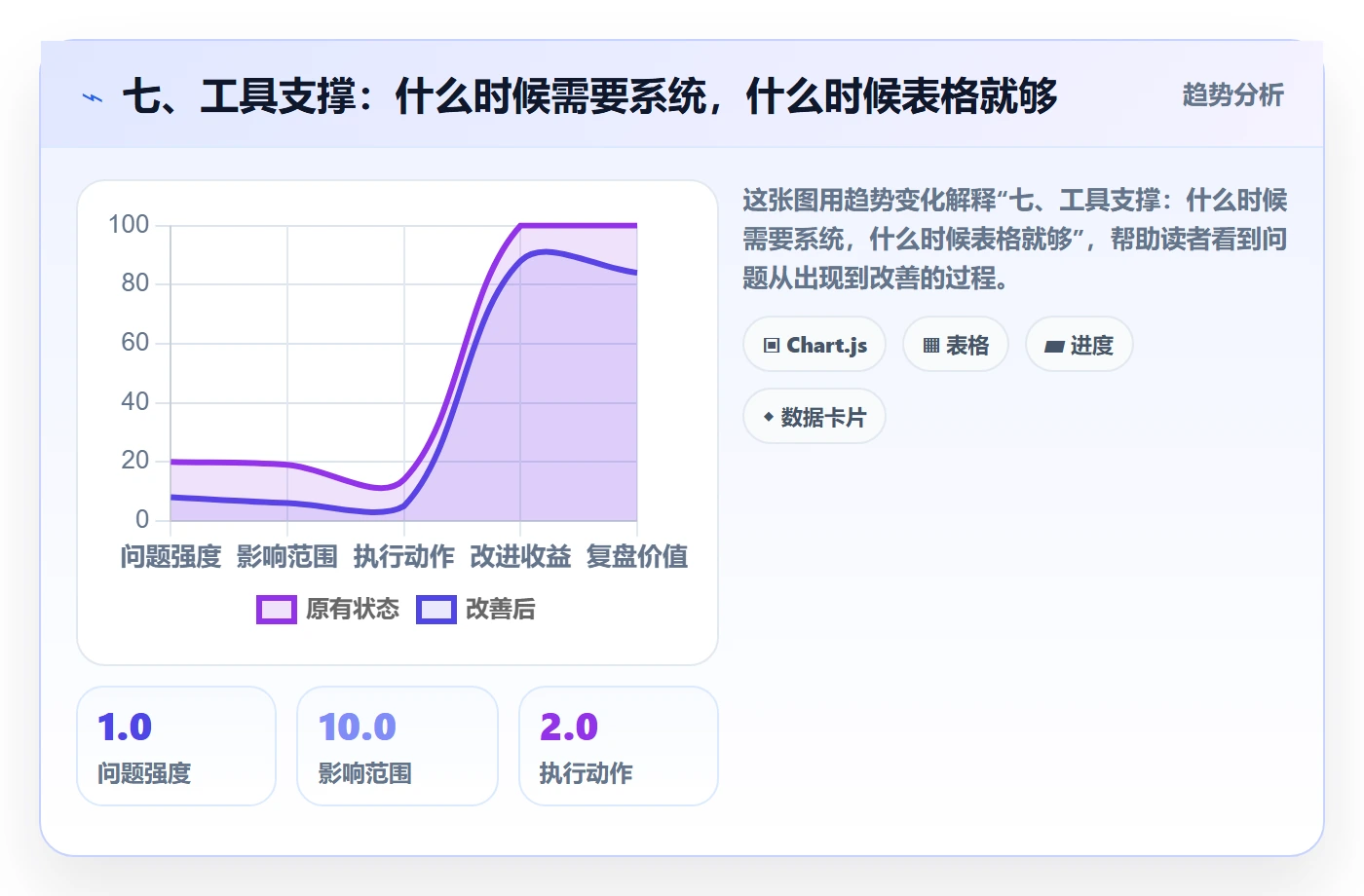Click the square icon in Chart.js tag

click(x=772, y=346)
